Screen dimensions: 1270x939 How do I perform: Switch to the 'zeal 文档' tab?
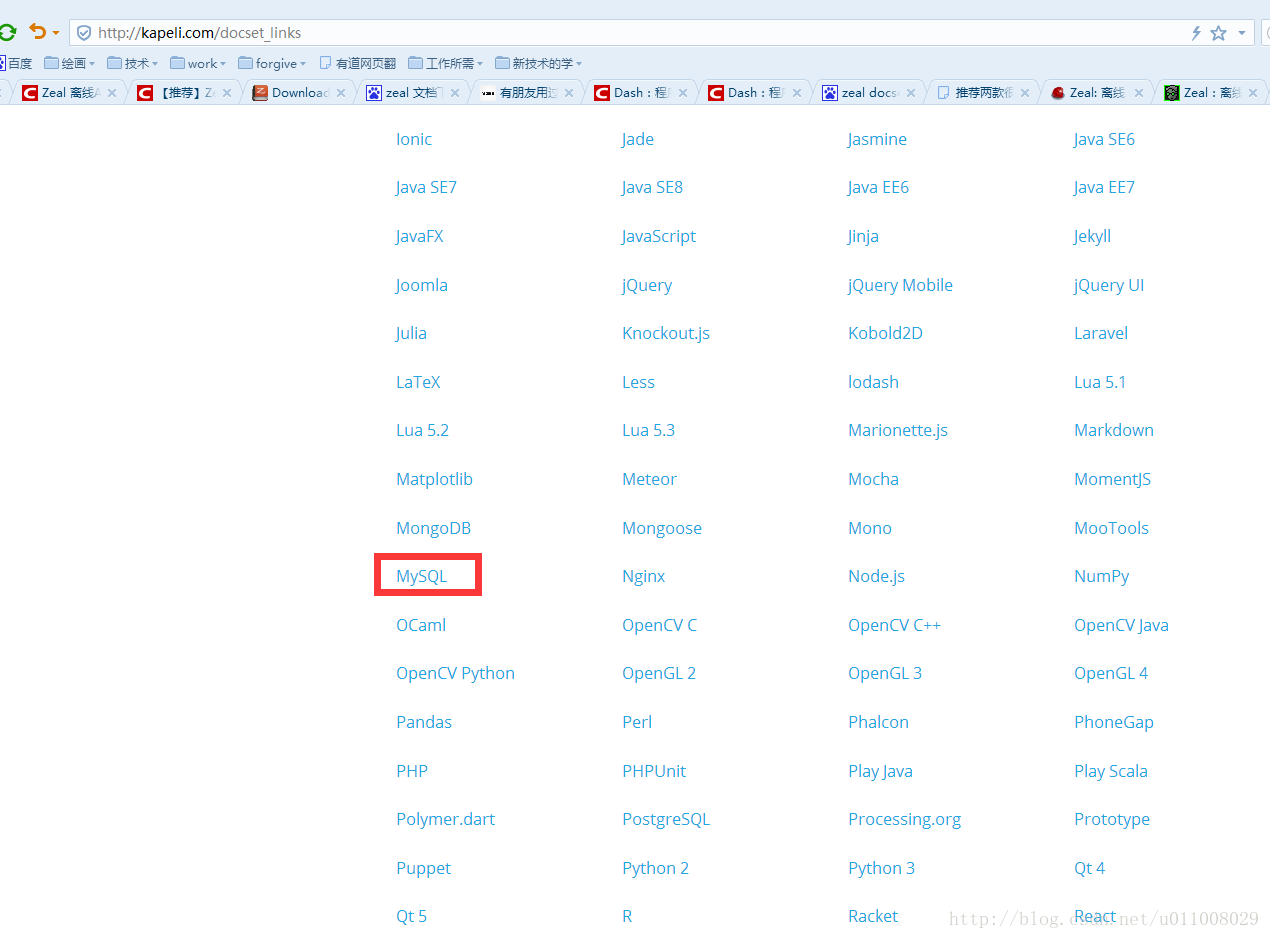pyautogui.click(x=414, y=93)
